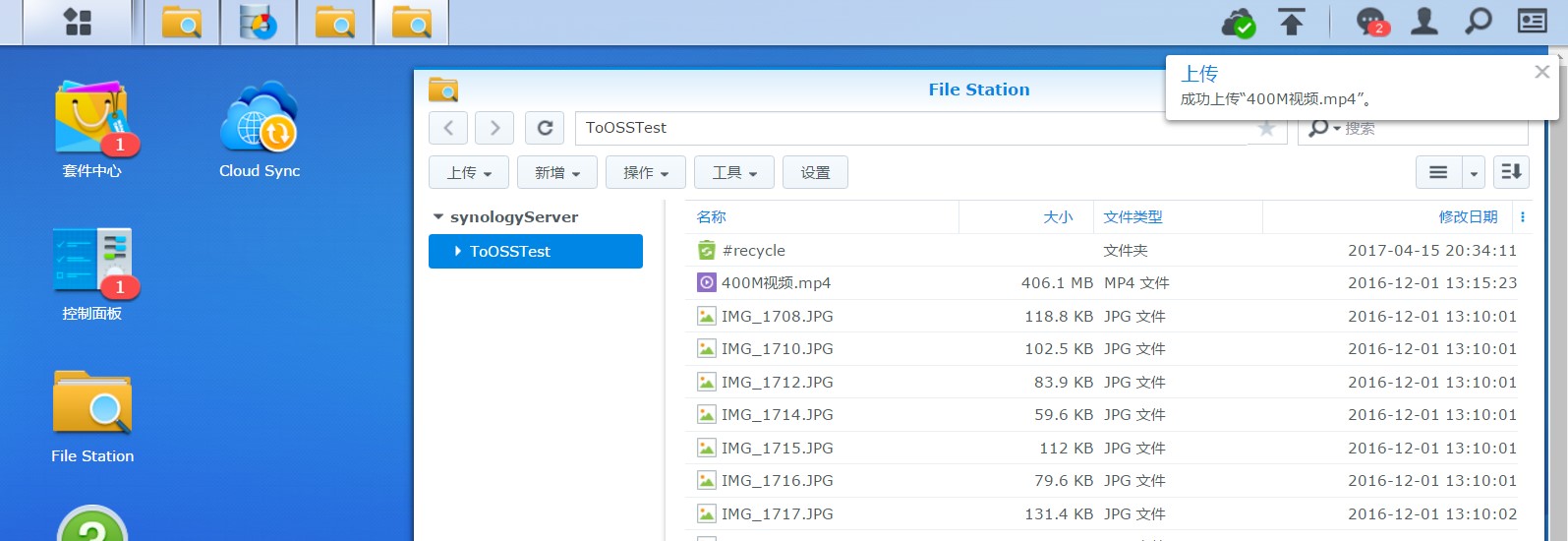Click the 406.1 MB size cell
Image resolution: width=1568 pixels, height=541 pixels.
1057,283
